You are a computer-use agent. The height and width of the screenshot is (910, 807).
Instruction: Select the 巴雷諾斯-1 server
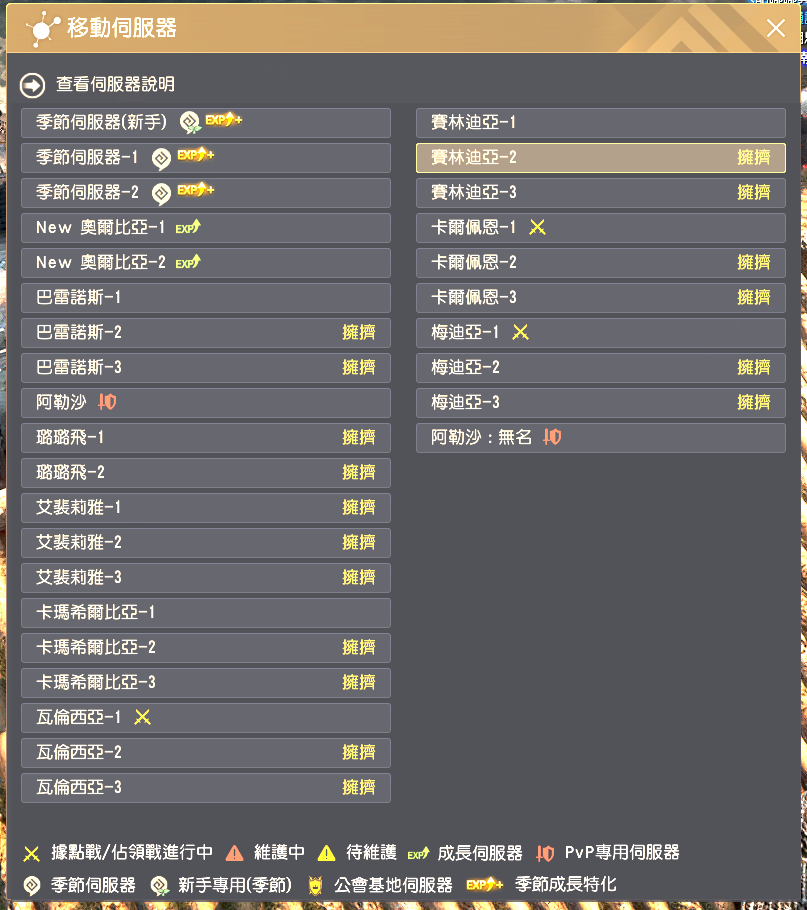click(x=206, y=298)
